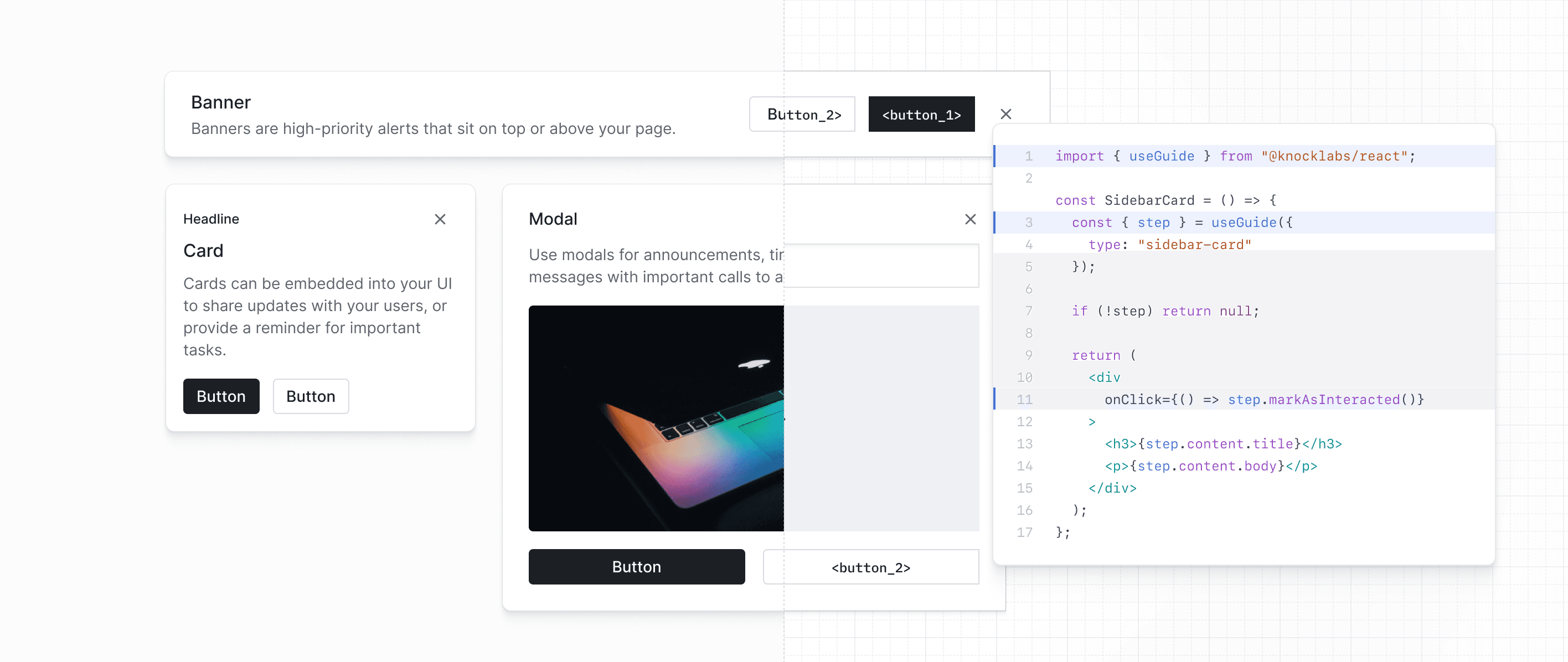This screenshot has height=662, width=1568.
Task: Click the Banner heading text
Action: click(220, 102)
